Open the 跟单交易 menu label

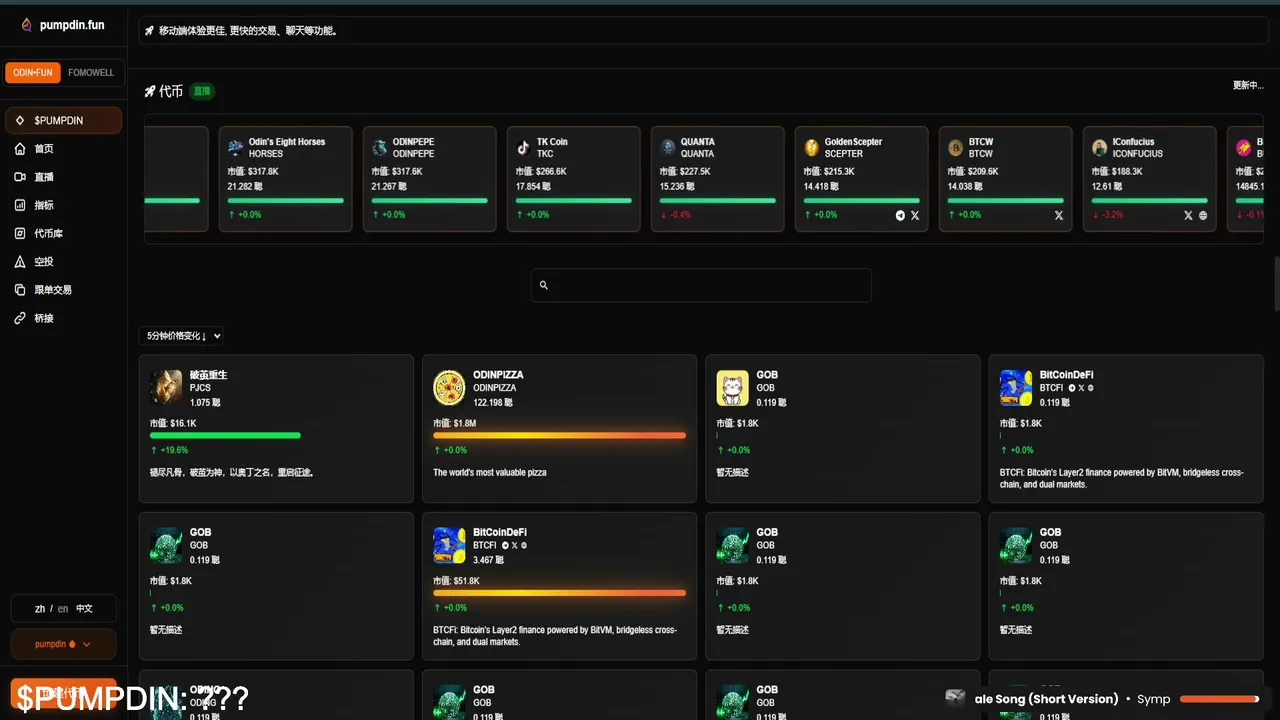[53, 290]
